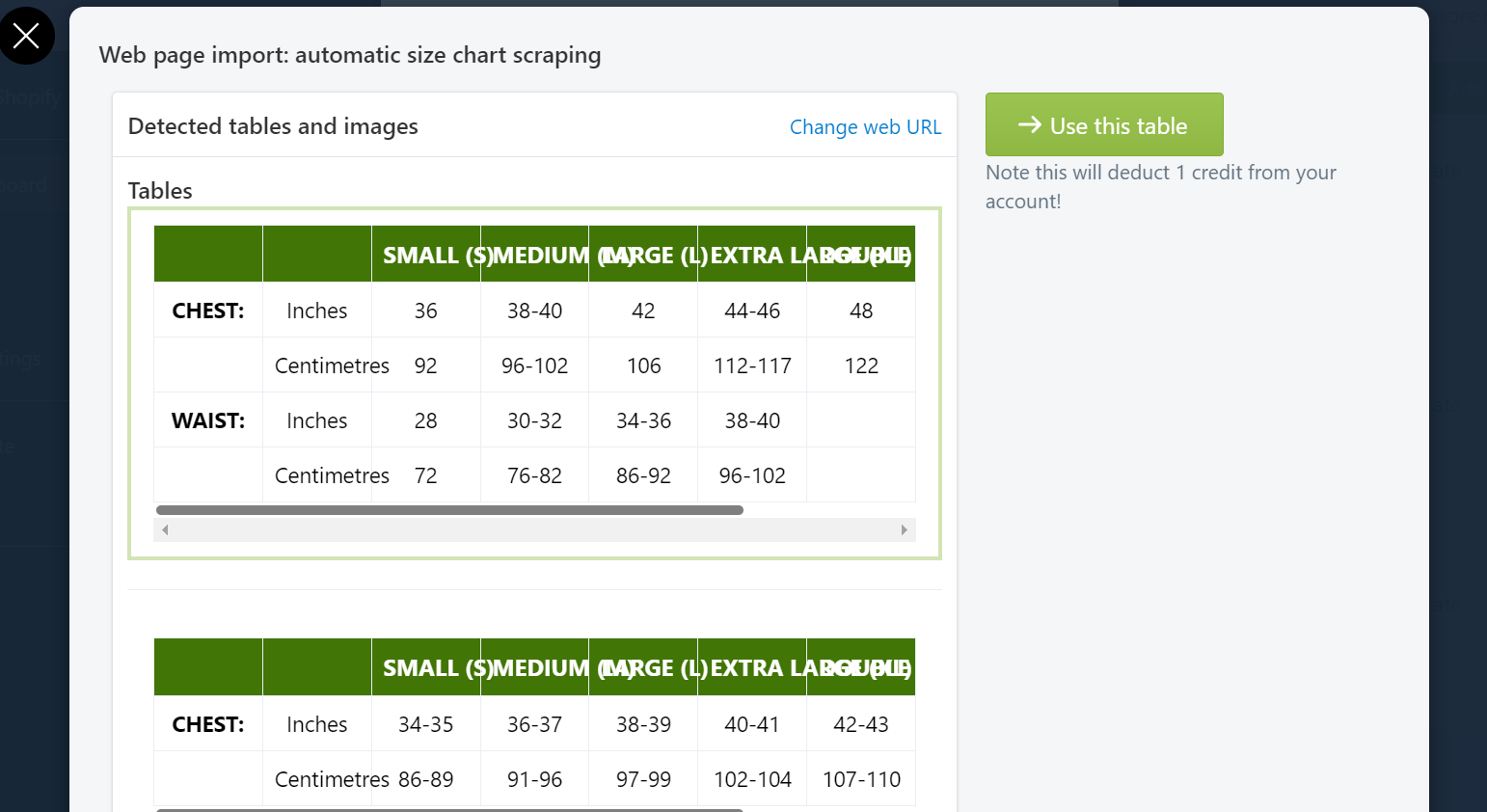1487x812 pixels.
Task: Select second table cell 38-39
Action: click(643, 724)
